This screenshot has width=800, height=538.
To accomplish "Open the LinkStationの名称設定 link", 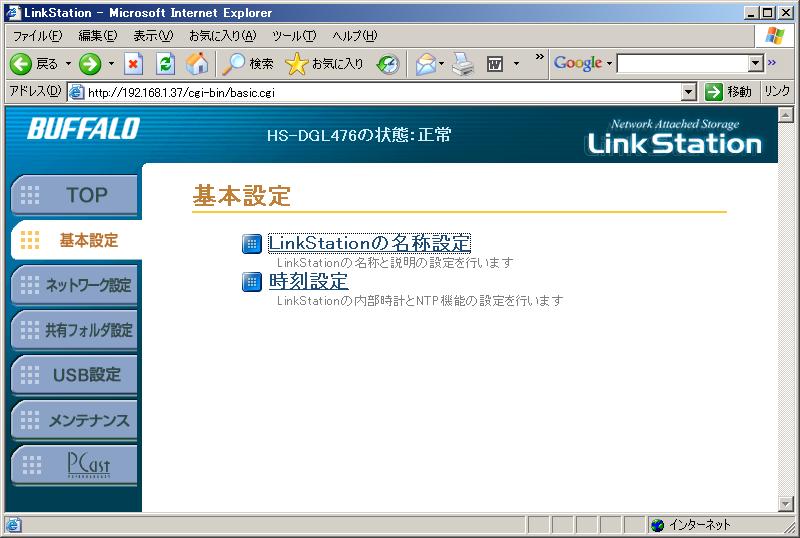I will click(x=369, y=243).
